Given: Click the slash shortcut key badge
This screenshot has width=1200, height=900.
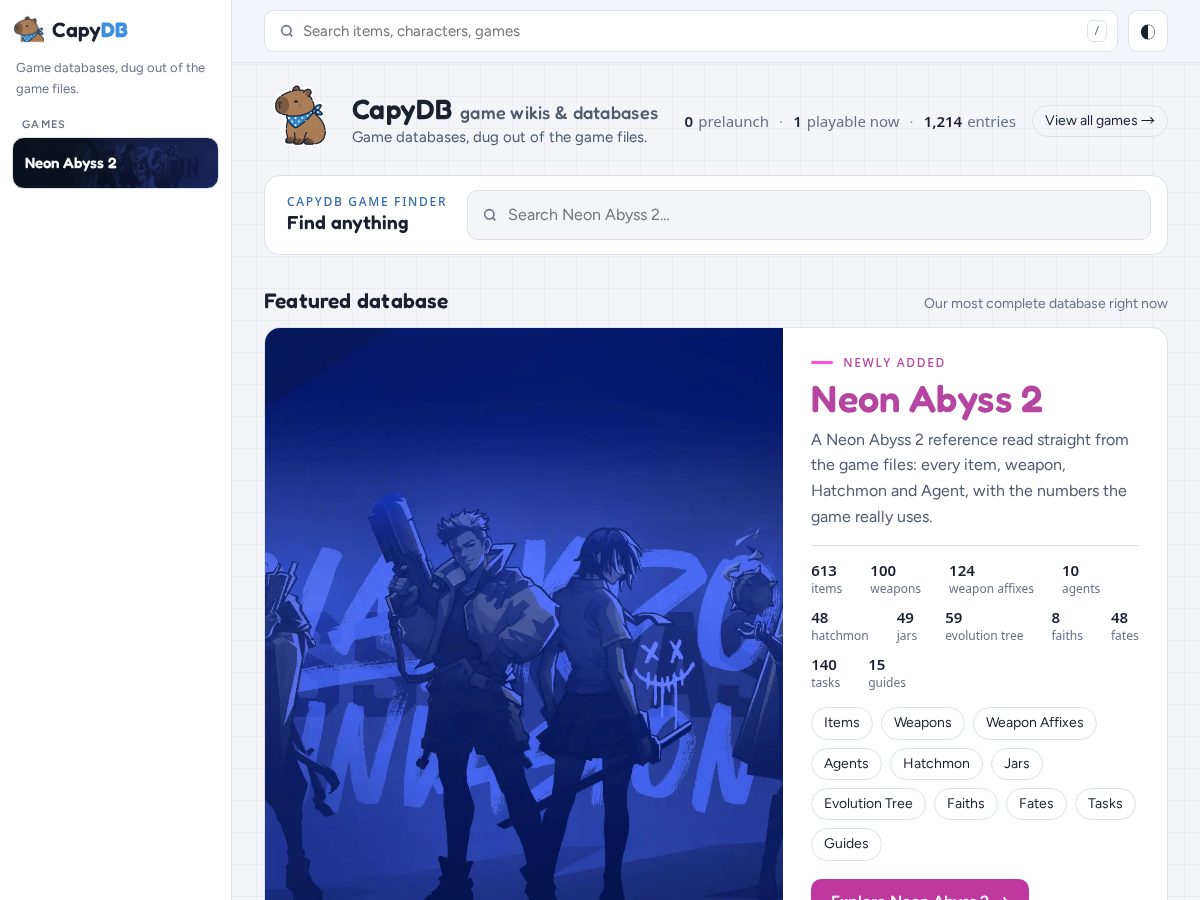Looking at the screenshot, I should [1097, 31].
